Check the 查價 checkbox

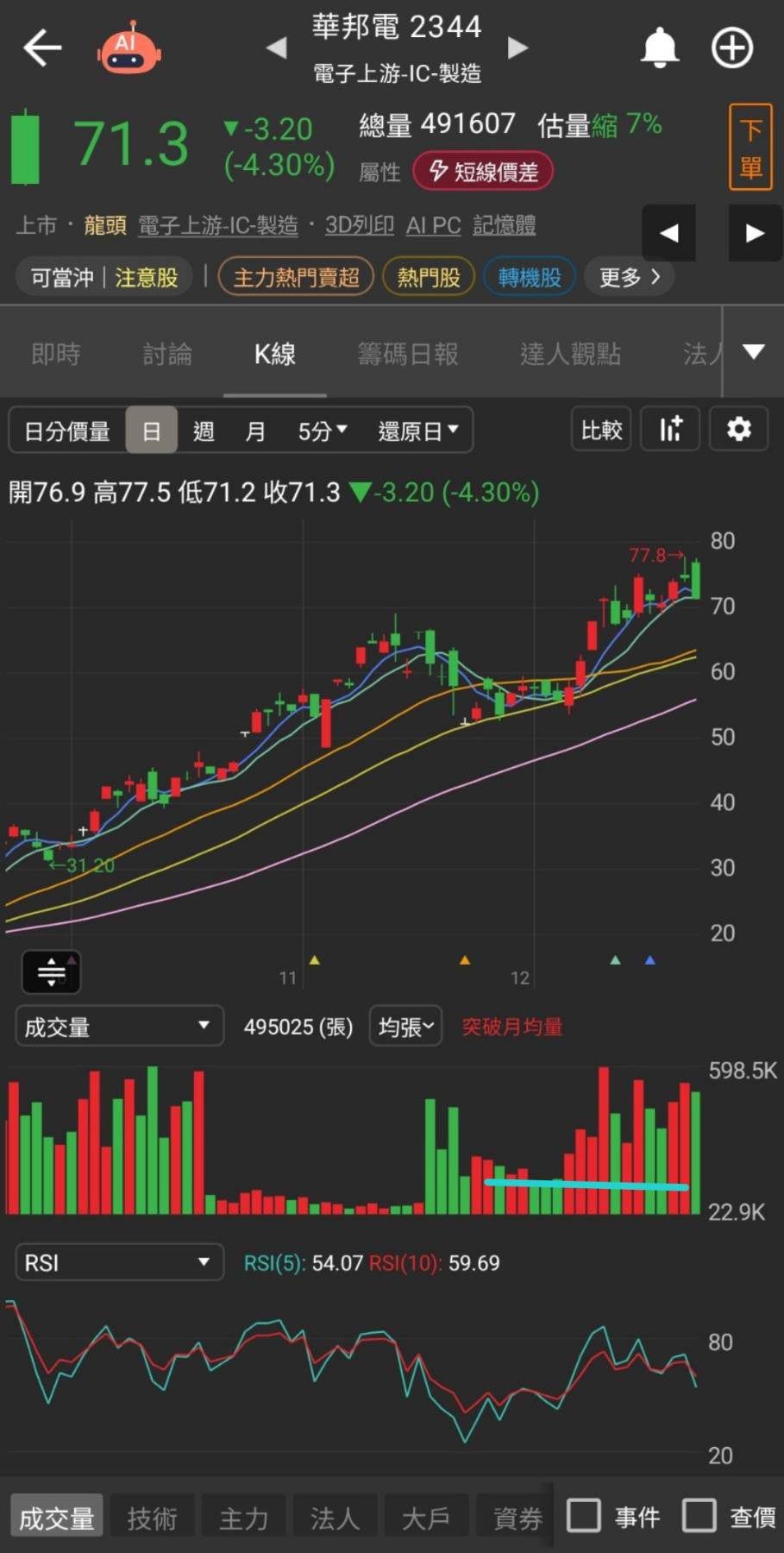click(x=699, y=1516)
